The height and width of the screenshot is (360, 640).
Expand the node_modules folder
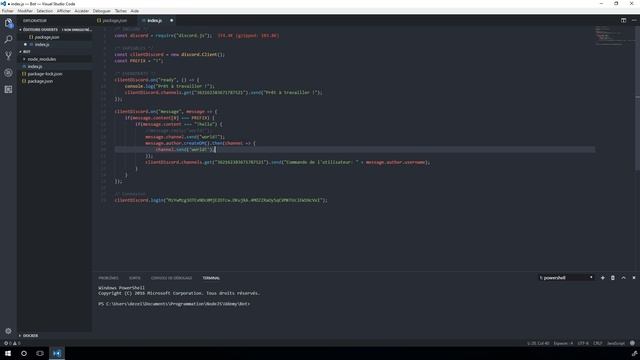click(42, 59)
